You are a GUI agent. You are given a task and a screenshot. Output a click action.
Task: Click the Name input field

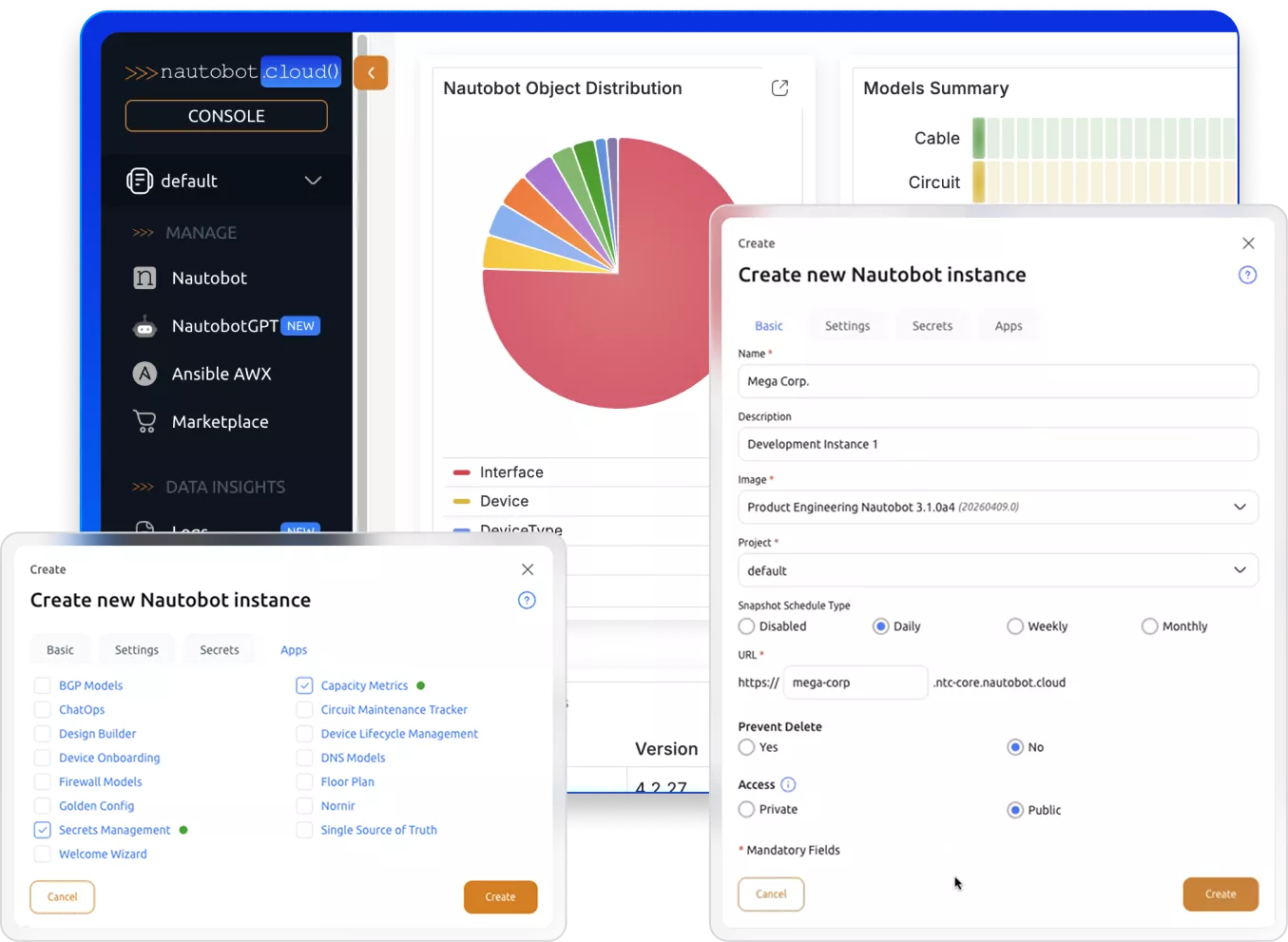(x=997, y=381)
